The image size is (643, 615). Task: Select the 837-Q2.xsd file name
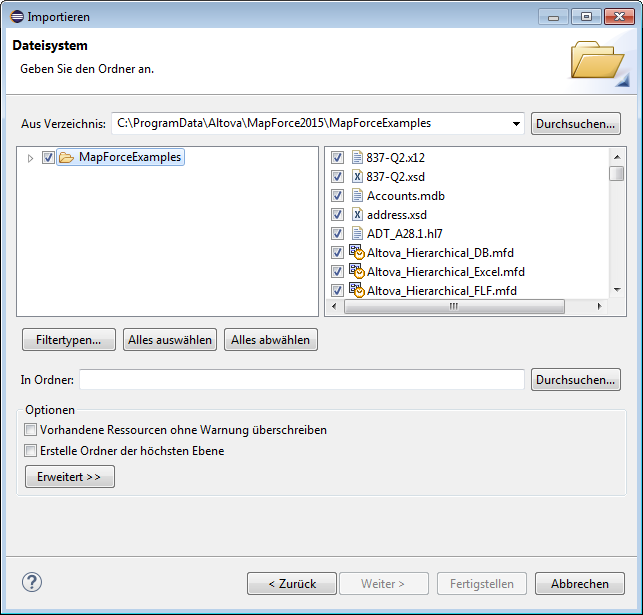[x=395, y=177]
